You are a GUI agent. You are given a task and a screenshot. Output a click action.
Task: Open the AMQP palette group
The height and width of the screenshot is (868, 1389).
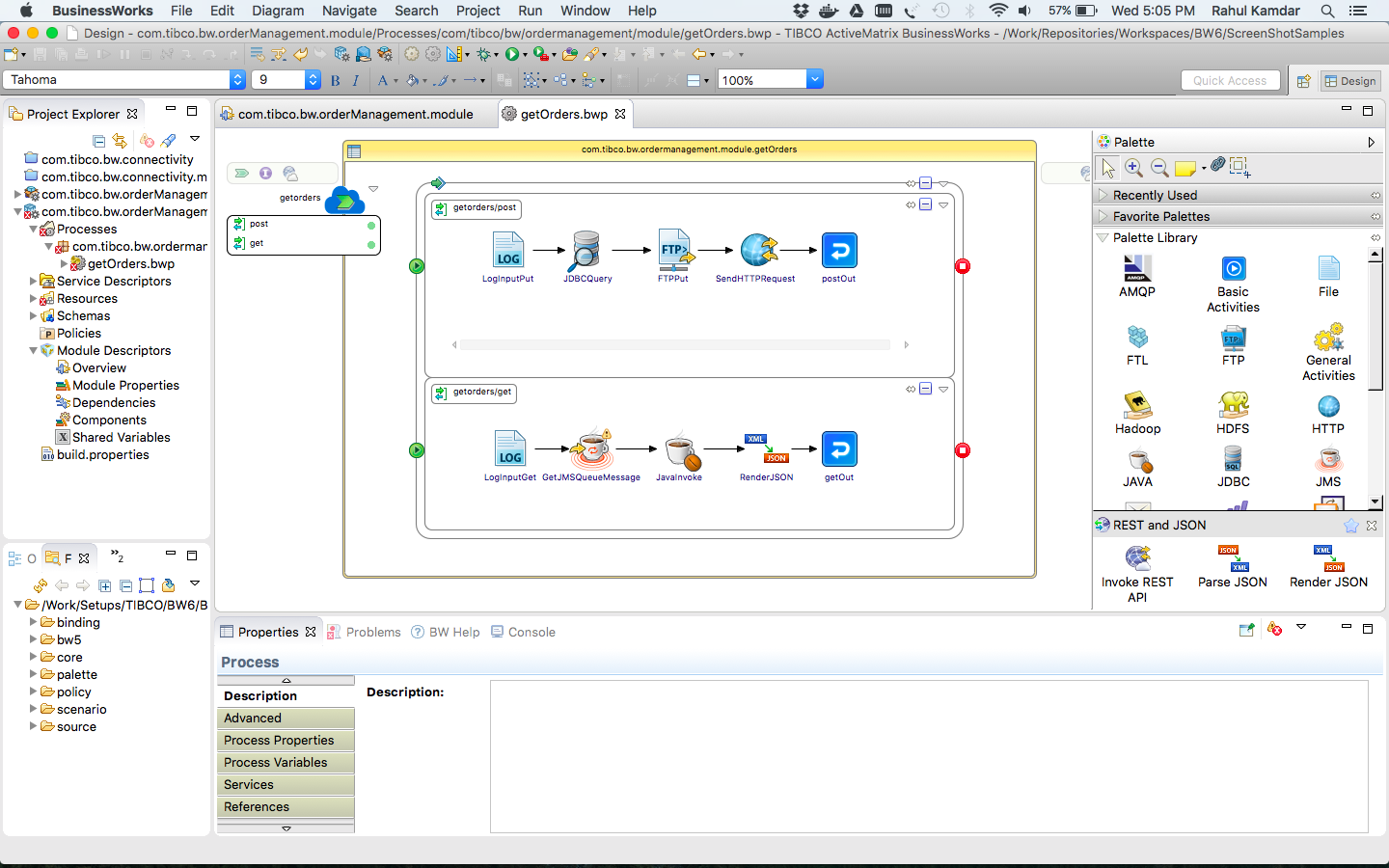pyautogui.click(x=1137, y=276)
